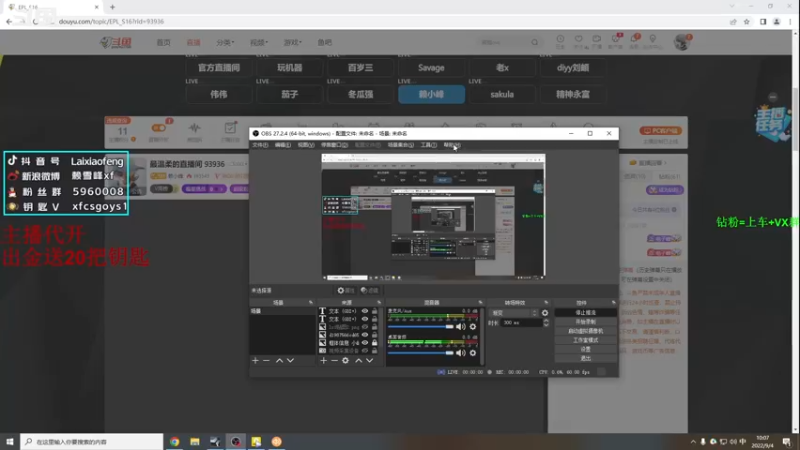Viewport: 800px width, 450px height.
Task: Open the OBS icon in the taskbar
Action: [236, 442]
